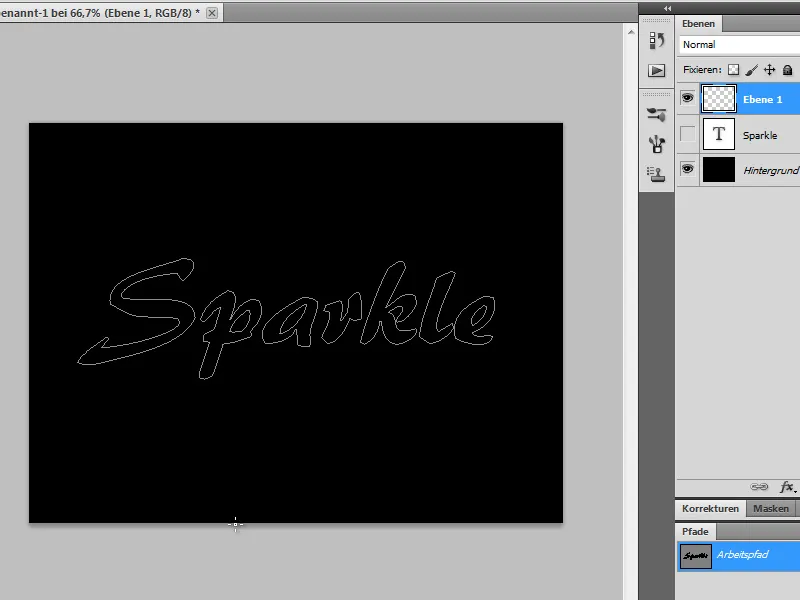Viewport: 800px width, 600px height.
Task: Open layer styles via the fx icon
Action: point(786,487)
